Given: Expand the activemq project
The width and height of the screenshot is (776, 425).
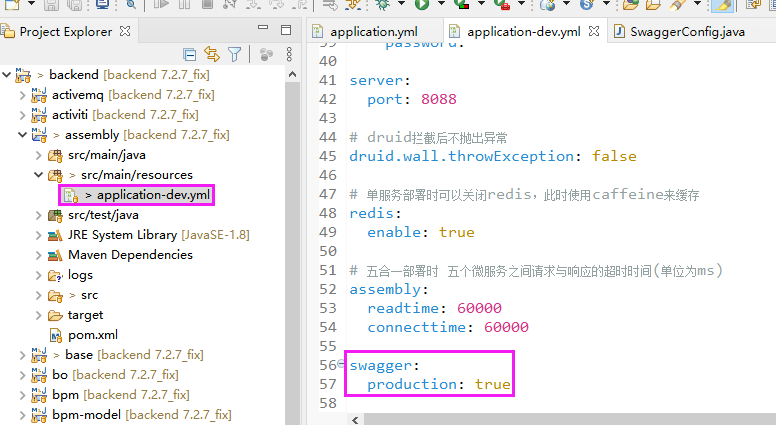Looking at the screenshot, I should [23, 95].
